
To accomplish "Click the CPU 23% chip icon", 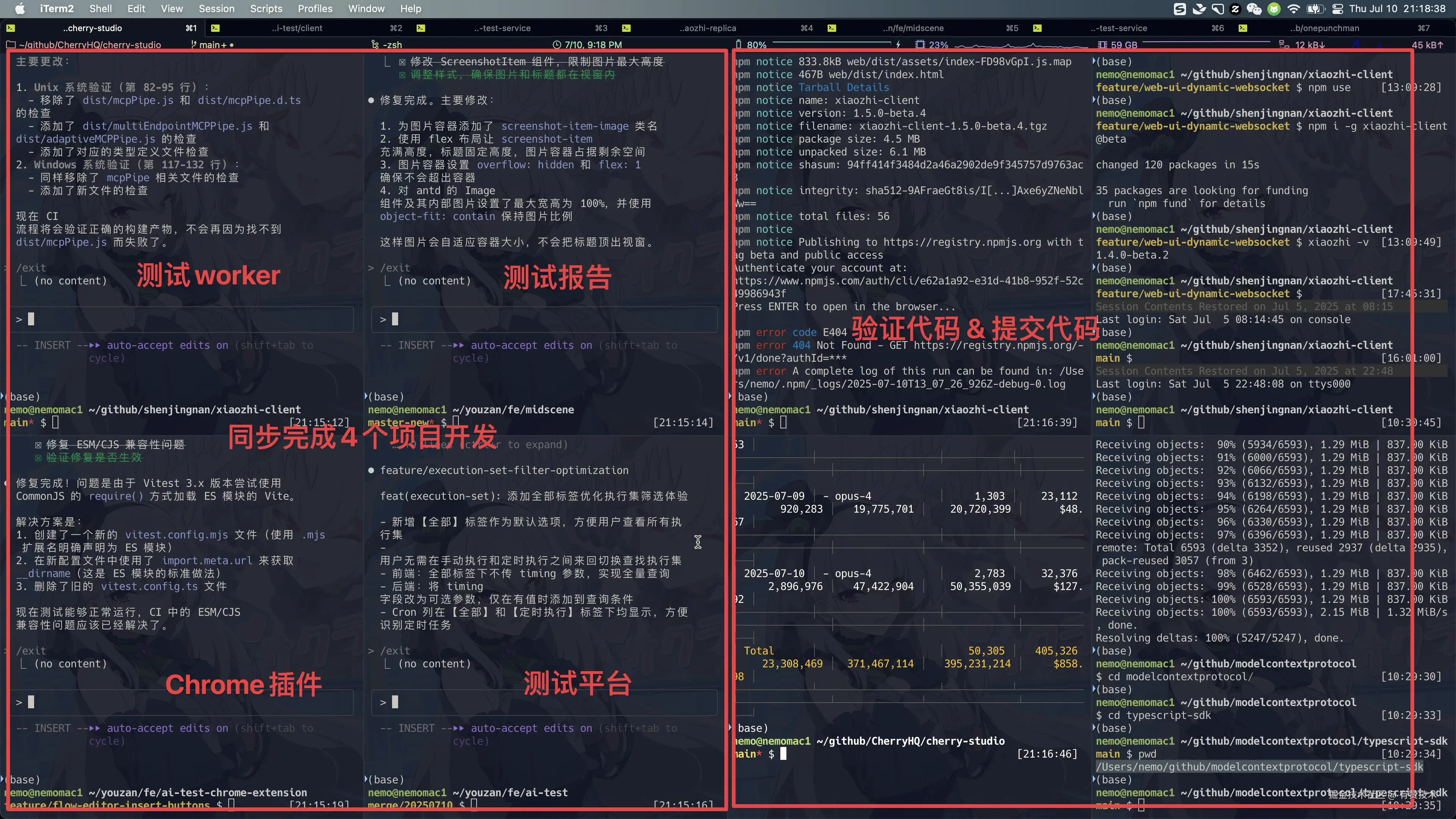I will (x=919, y=45).
